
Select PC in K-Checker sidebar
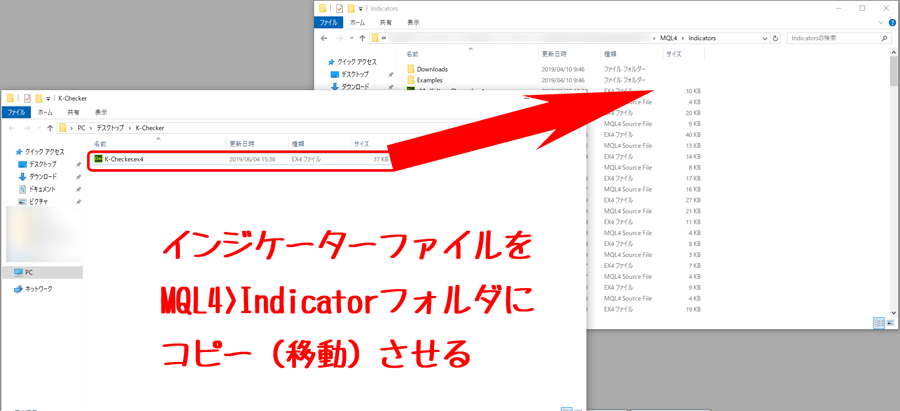(x=41, y=272)
